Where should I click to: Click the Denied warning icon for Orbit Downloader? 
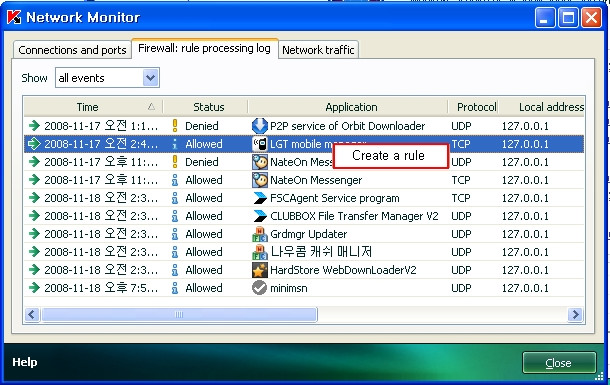(175, 126)
